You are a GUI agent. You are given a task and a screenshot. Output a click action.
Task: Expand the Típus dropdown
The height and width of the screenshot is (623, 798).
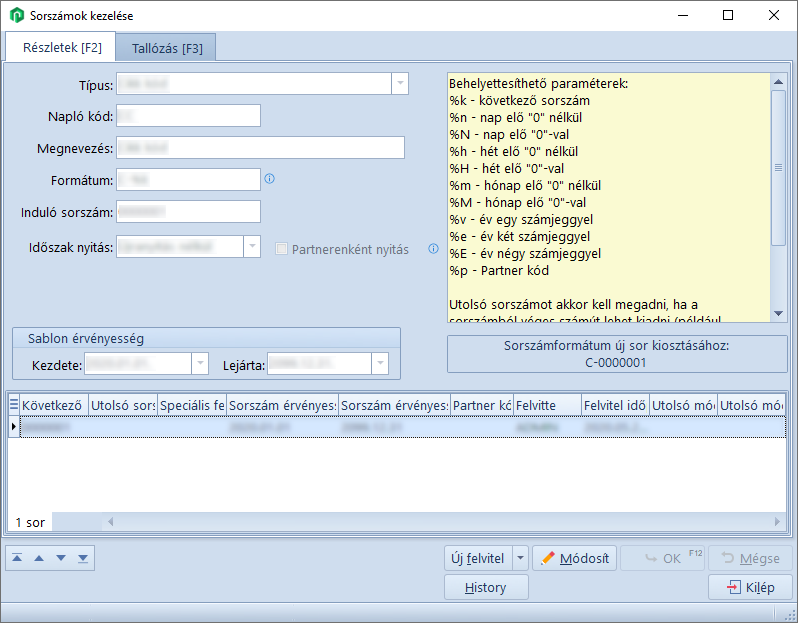pyautogui.click(x=399, y=84)
